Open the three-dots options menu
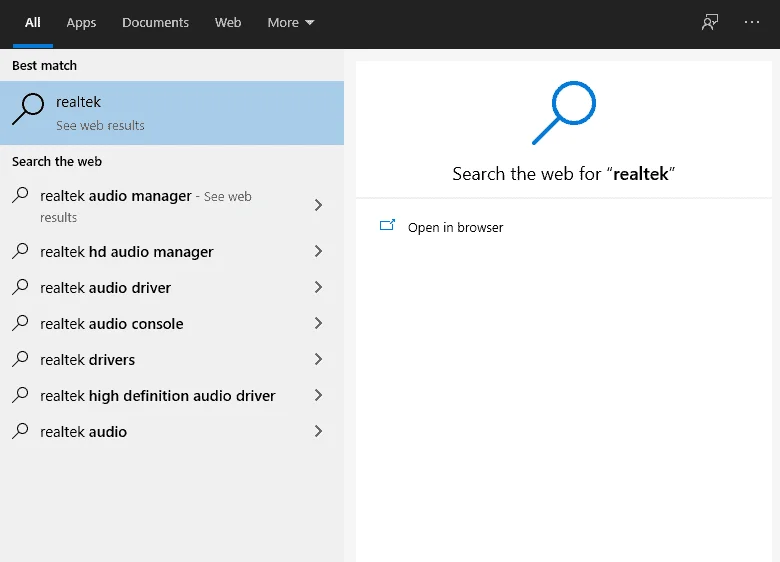The image size is (780, 562). click(x=752, y=22)
